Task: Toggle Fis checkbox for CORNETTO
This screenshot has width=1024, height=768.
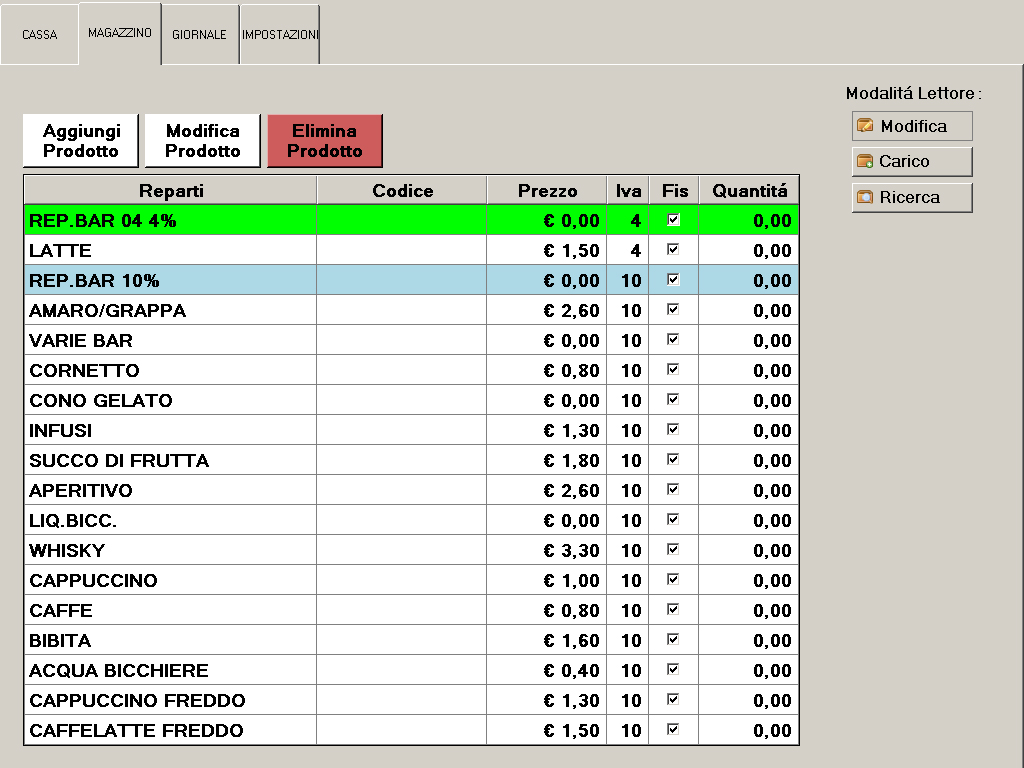Action: pyautogui.click(x=673, y=370)
